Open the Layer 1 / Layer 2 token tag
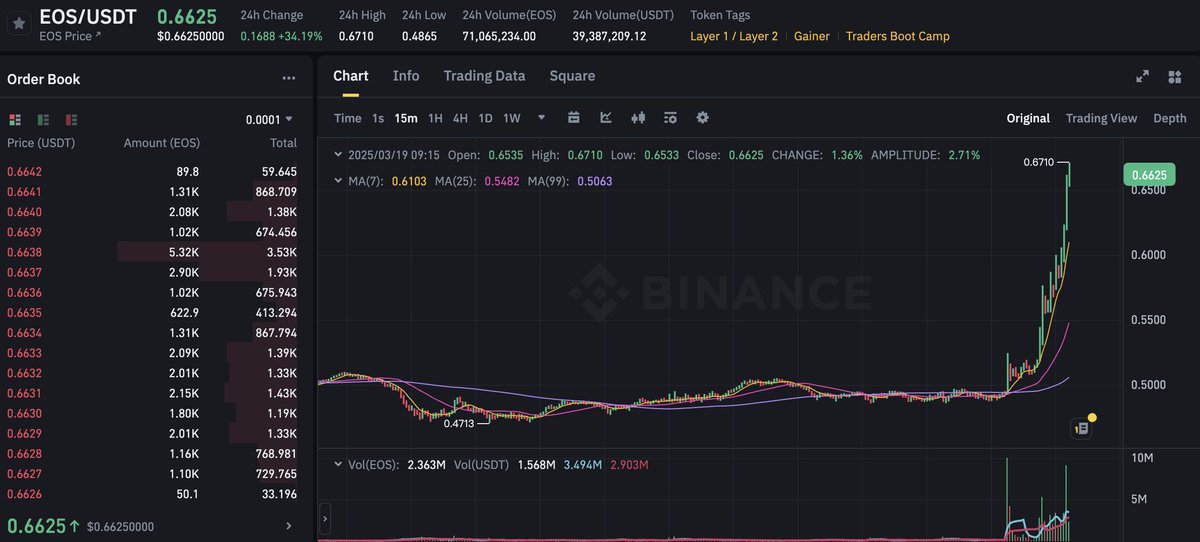Screen dimensions: 1200x542 (x=734, y=36)
